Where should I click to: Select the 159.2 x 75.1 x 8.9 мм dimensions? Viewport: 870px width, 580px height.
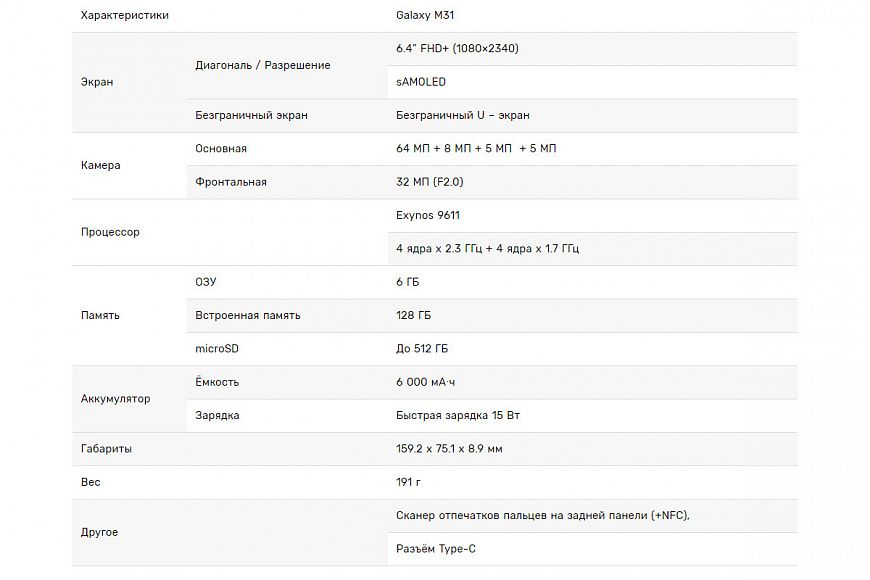(449, 449)
